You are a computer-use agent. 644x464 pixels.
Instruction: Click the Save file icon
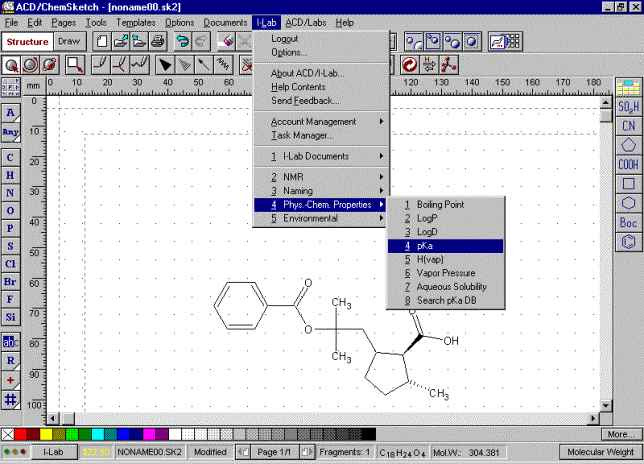coord(139,41)
